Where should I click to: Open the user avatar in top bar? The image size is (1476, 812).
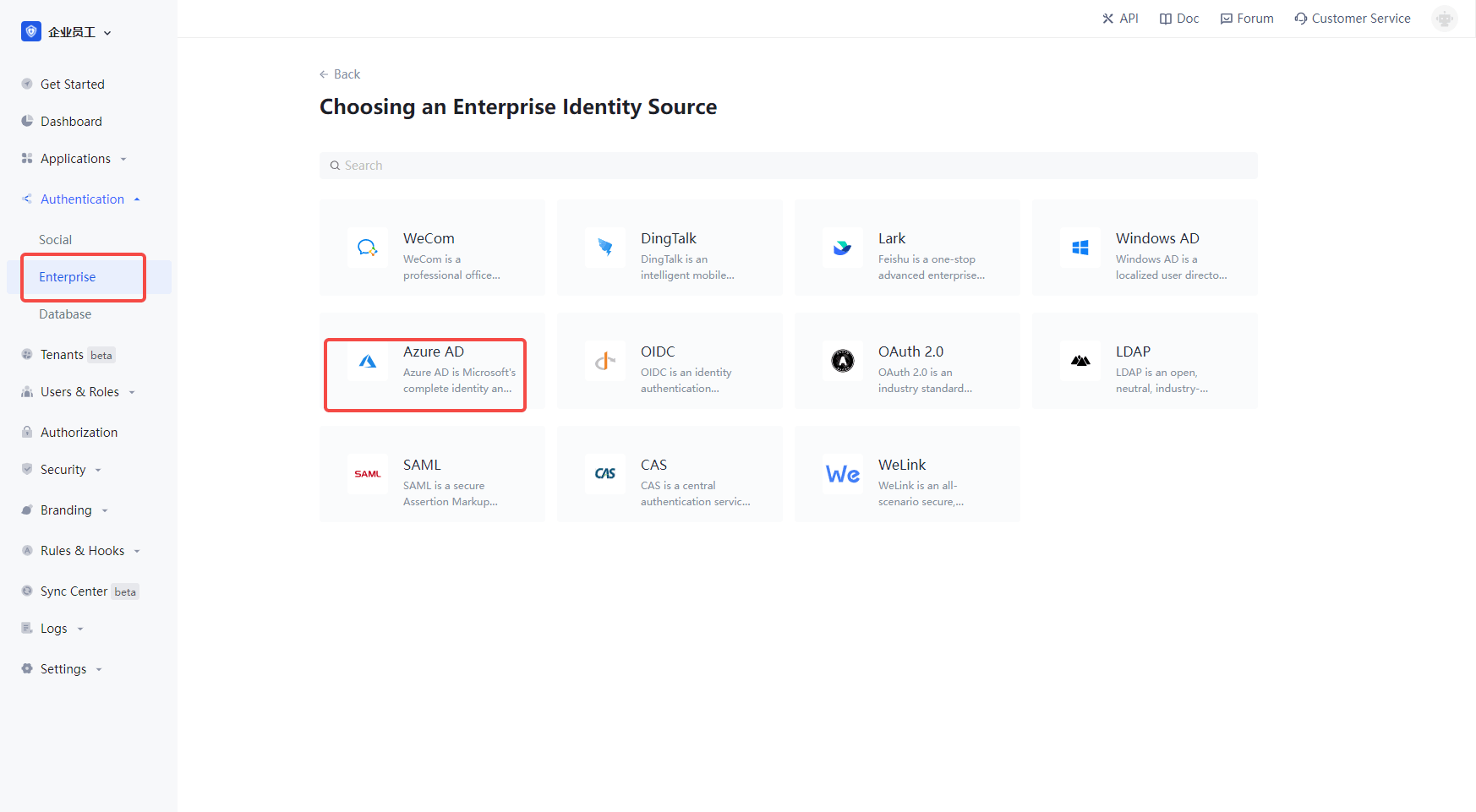click(1444, 19)
